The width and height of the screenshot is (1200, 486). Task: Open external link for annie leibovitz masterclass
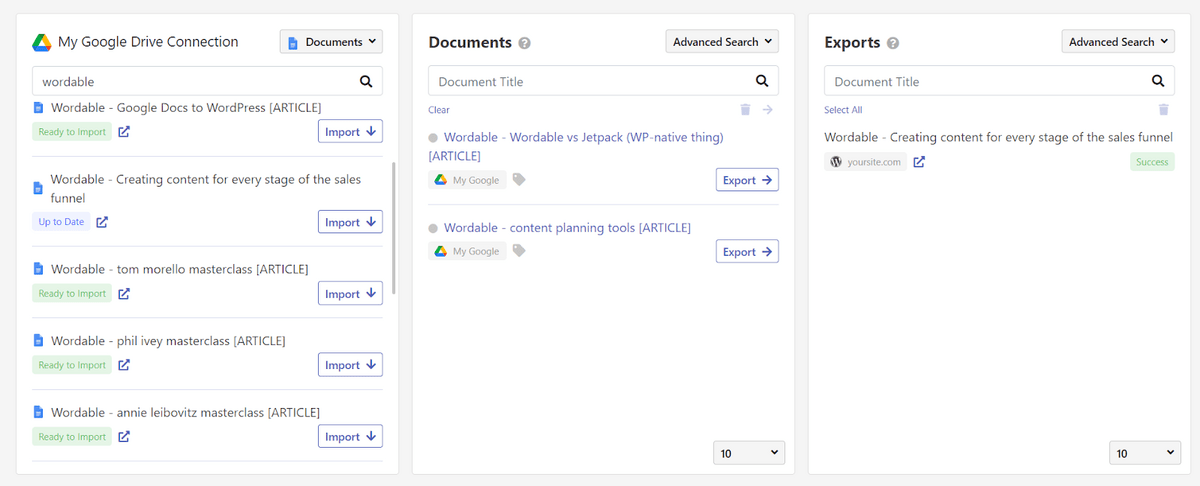coord(124,437)
